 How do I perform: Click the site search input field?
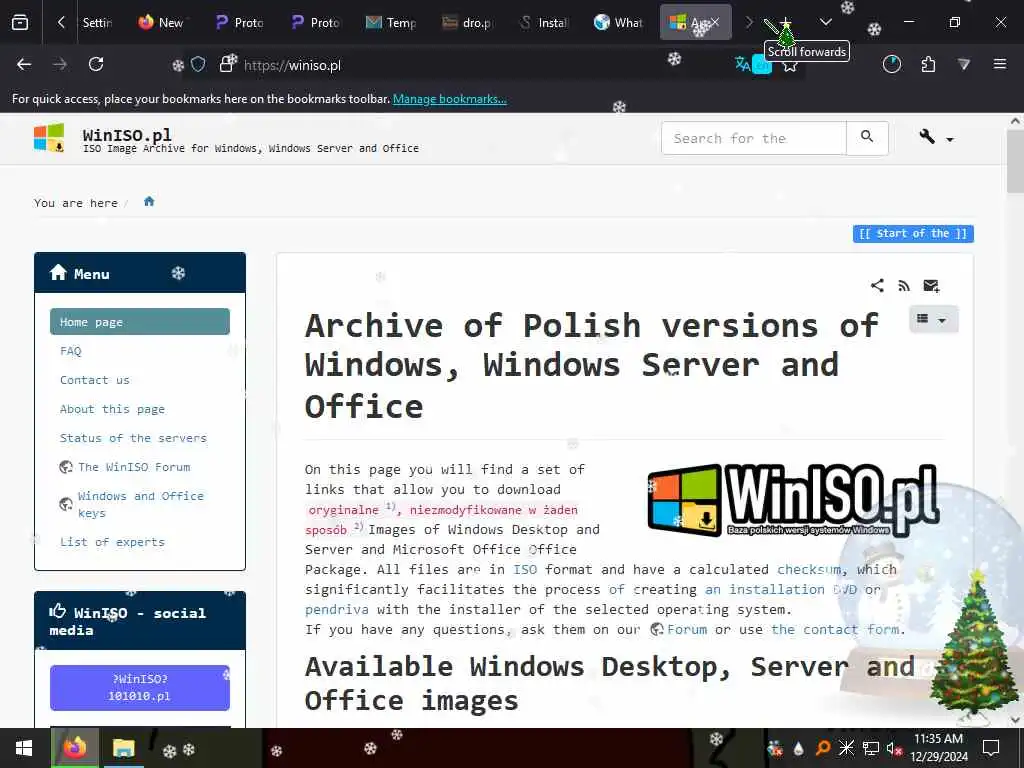pos(754,138)
